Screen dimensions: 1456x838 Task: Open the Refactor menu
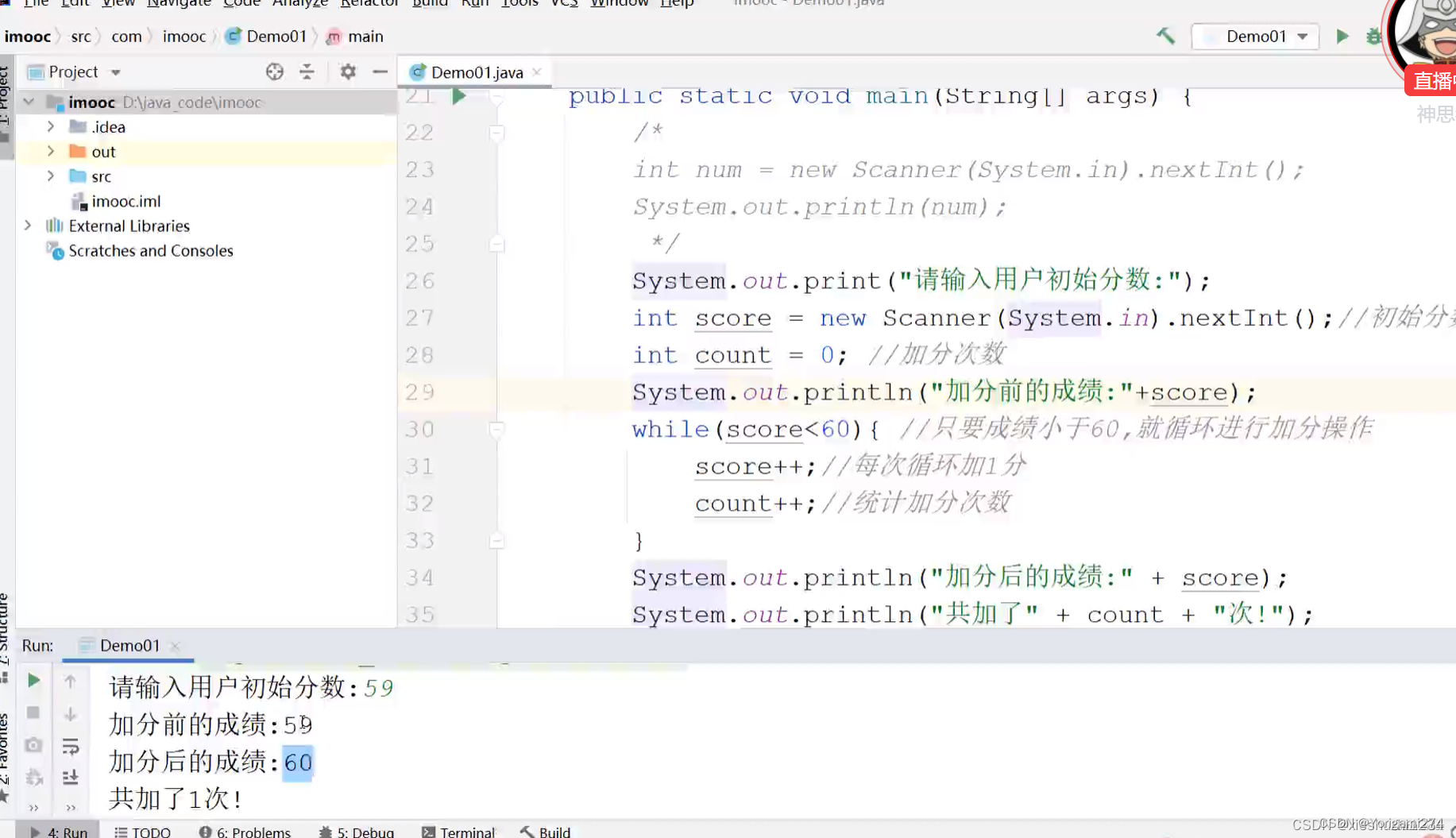click(369, 4)
